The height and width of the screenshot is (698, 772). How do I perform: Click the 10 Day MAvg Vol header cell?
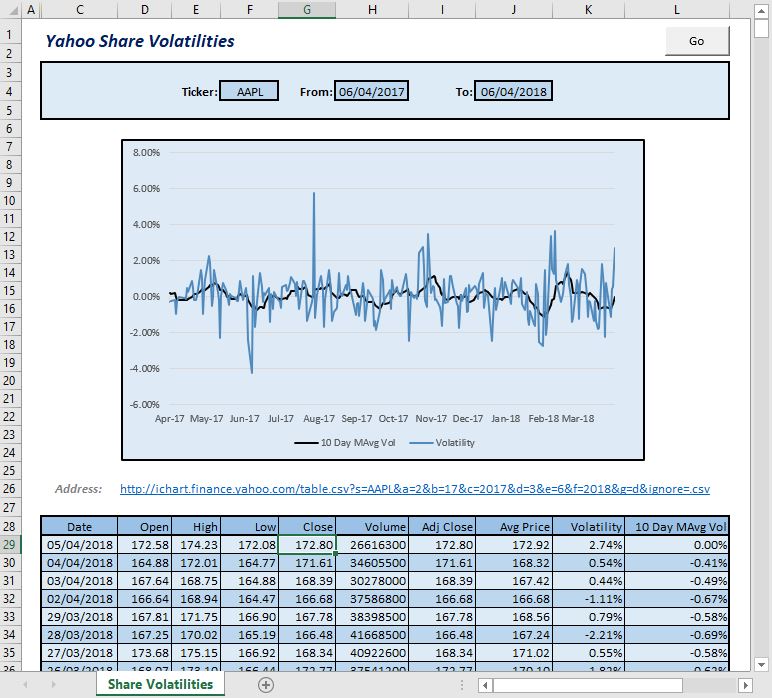(x=677, y=527)
